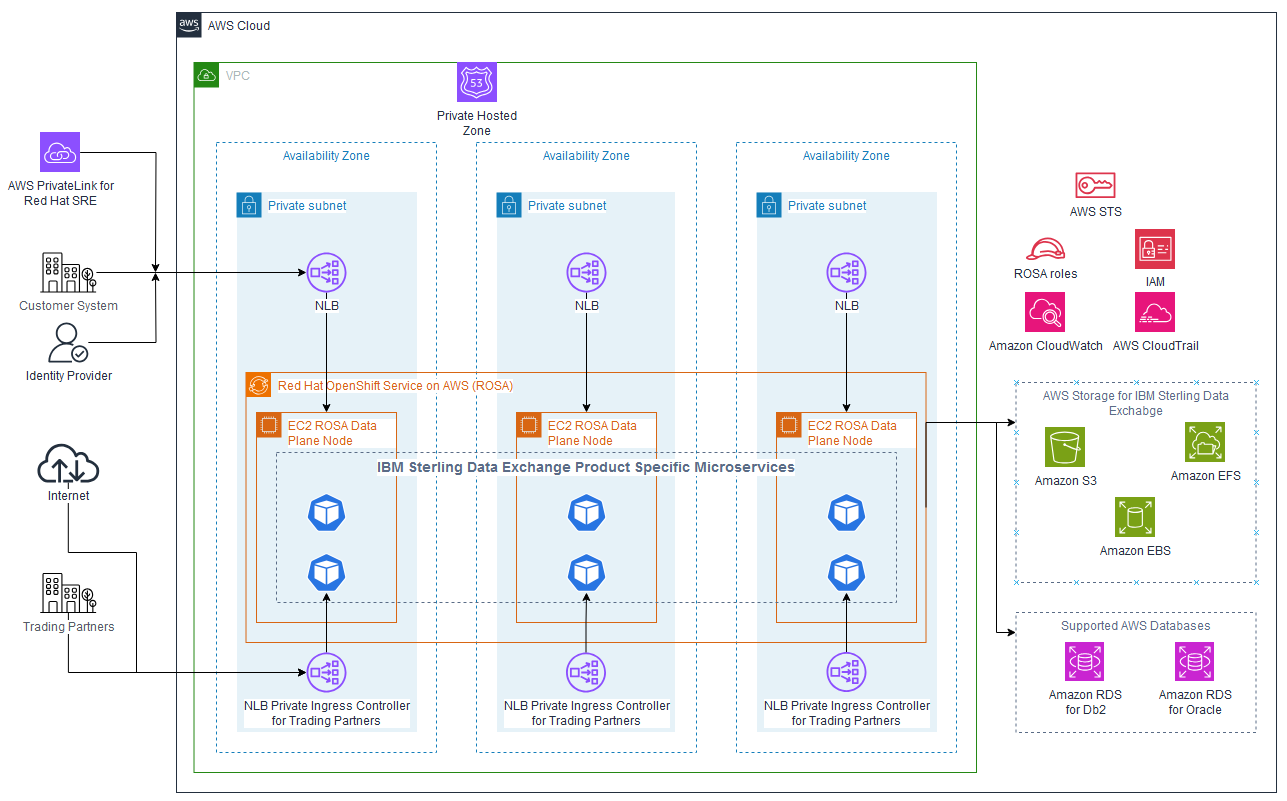1287x801 pixels.
Task: Select the AWS STS key icon
Action: pos(1095,185)
